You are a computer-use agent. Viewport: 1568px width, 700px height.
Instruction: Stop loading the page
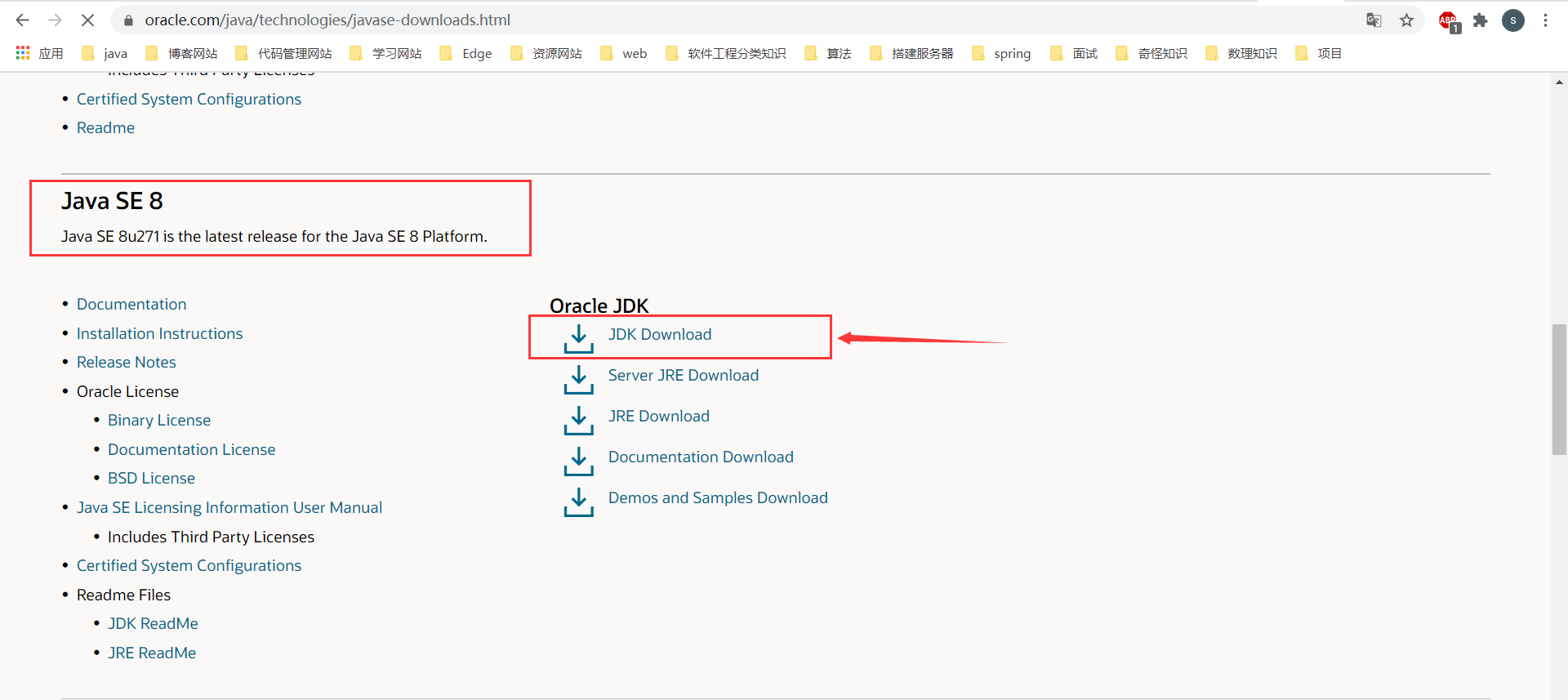88,20
